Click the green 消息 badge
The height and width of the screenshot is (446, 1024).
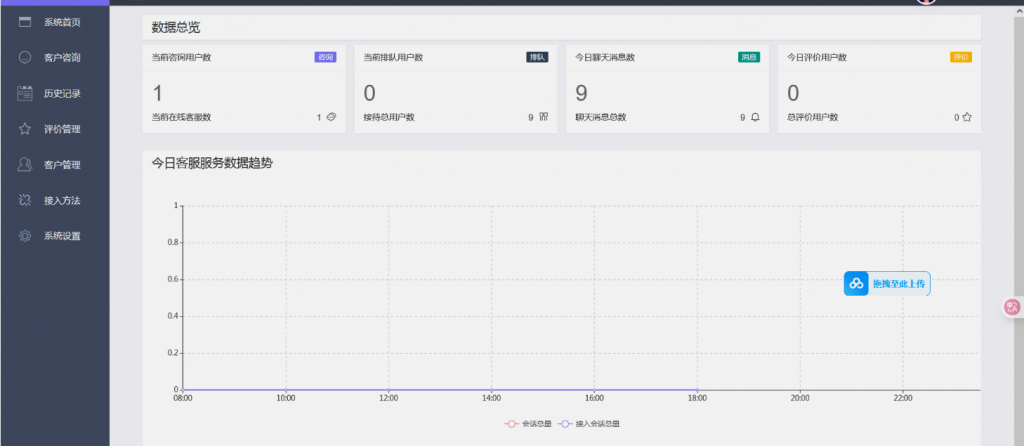pos(749,57)
